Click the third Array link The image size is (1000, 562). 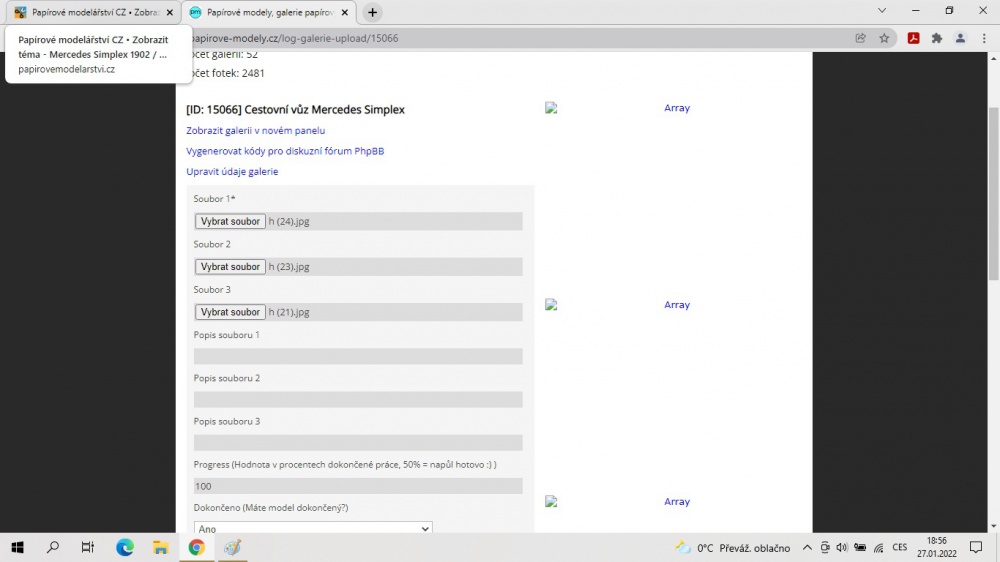coord(677,501)
